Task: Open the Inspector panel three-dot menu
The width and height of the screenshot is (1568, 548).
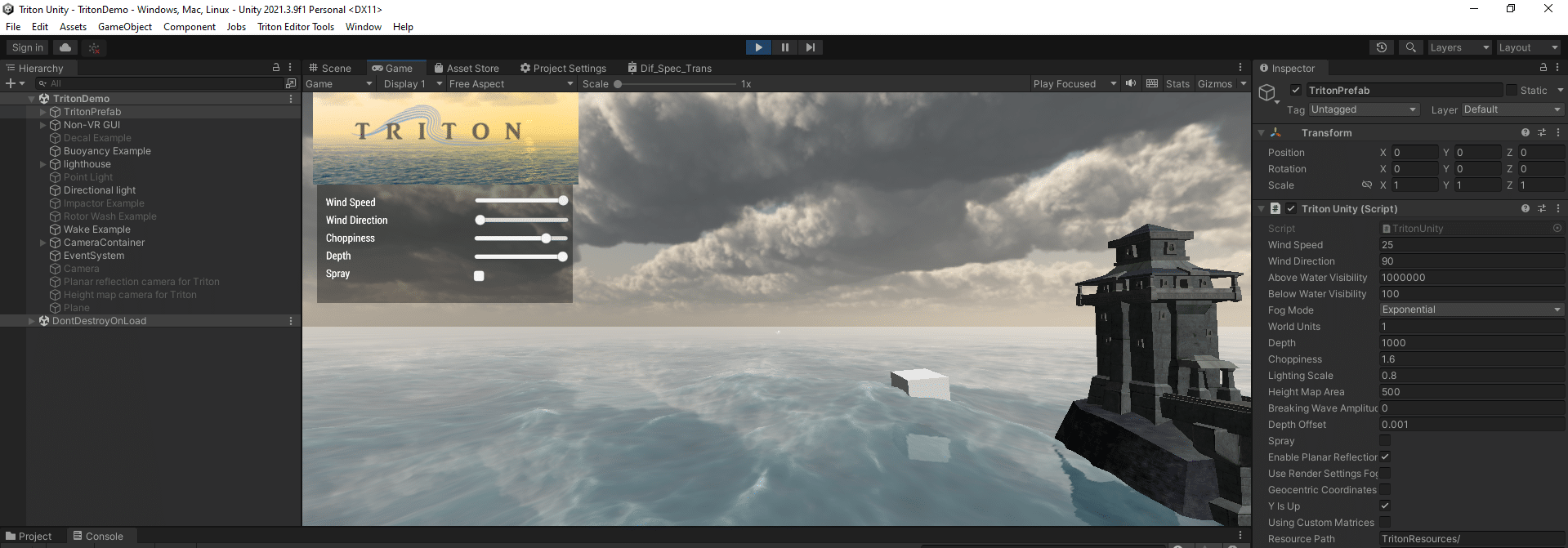Action: click(1557, 68)
